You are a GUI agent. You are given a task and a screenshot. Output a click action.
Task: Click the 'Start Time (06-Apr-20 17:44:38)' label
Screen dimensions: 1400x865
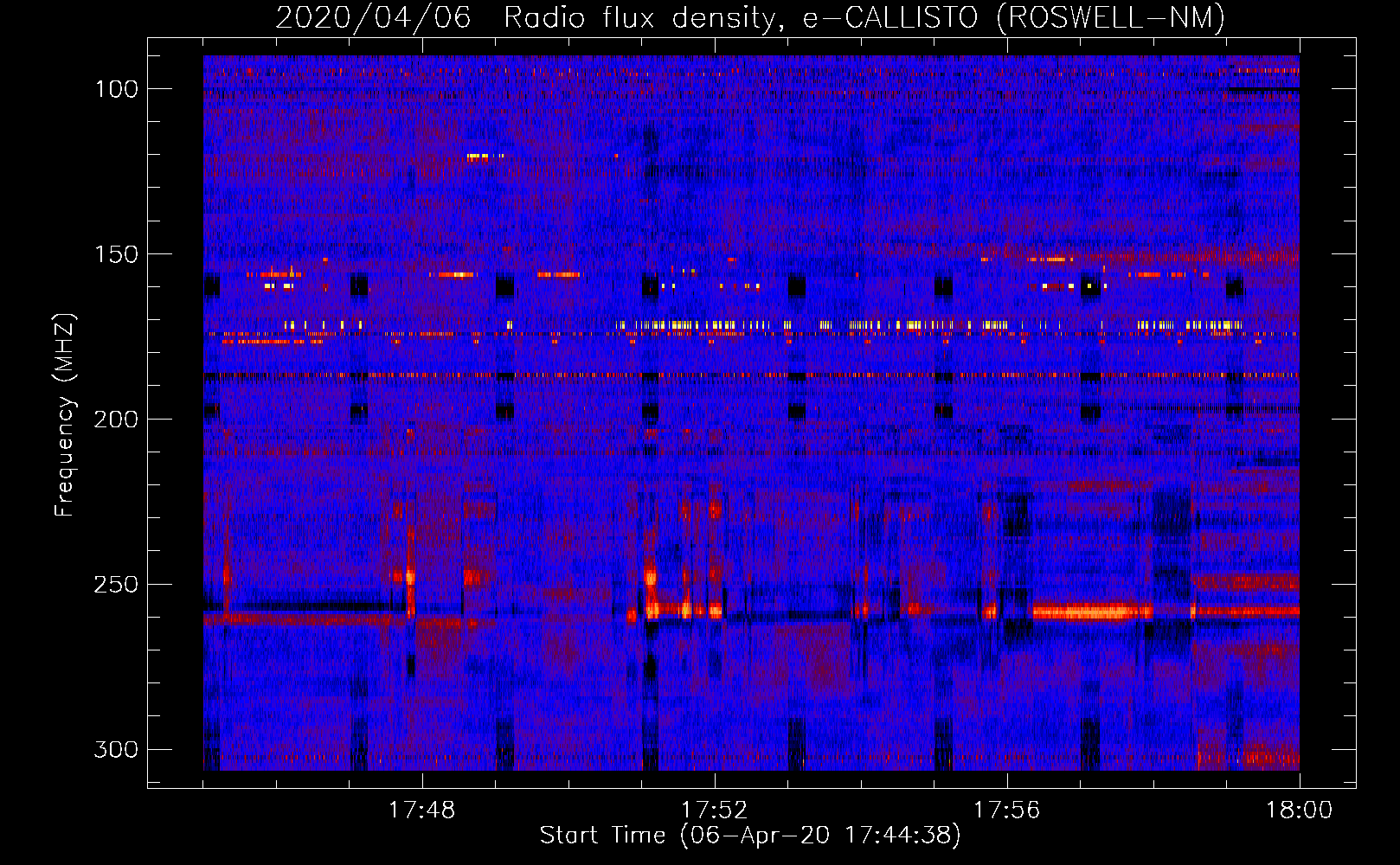coord(750,836)
